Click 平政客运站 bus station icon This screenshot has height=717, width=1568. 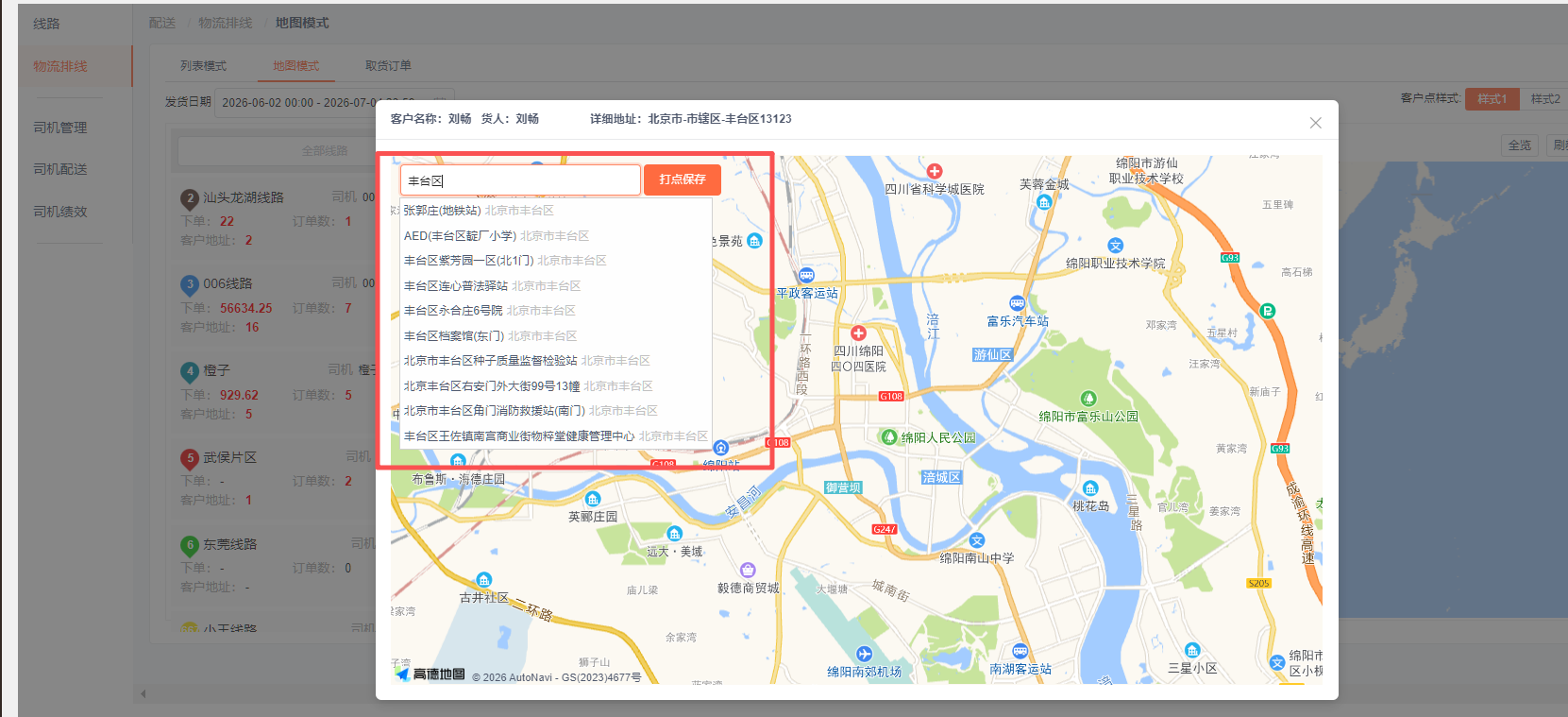point(806,276)
